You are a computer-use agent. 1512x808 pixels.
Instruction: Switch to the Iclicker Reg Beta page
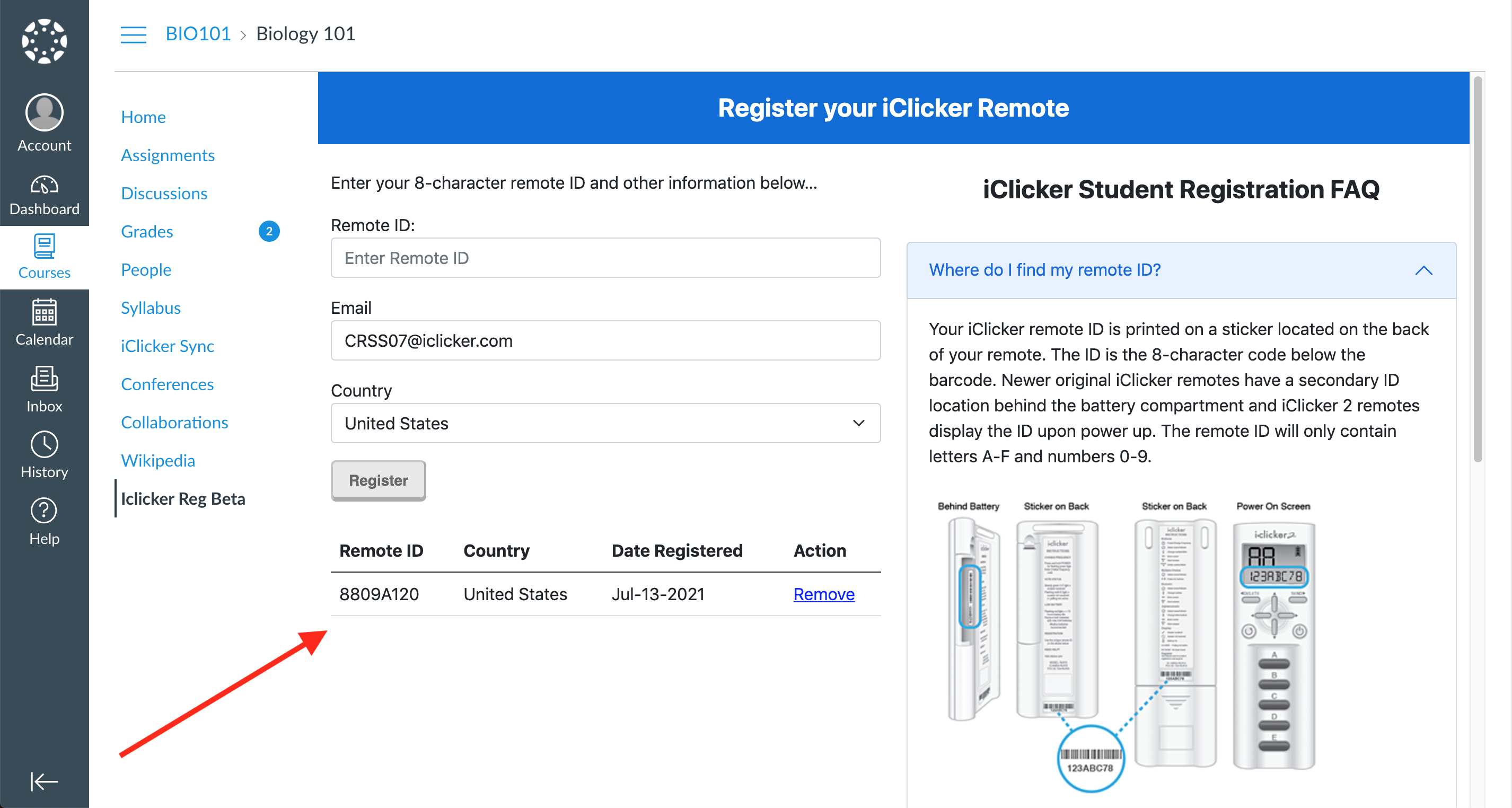coord(183,498)
